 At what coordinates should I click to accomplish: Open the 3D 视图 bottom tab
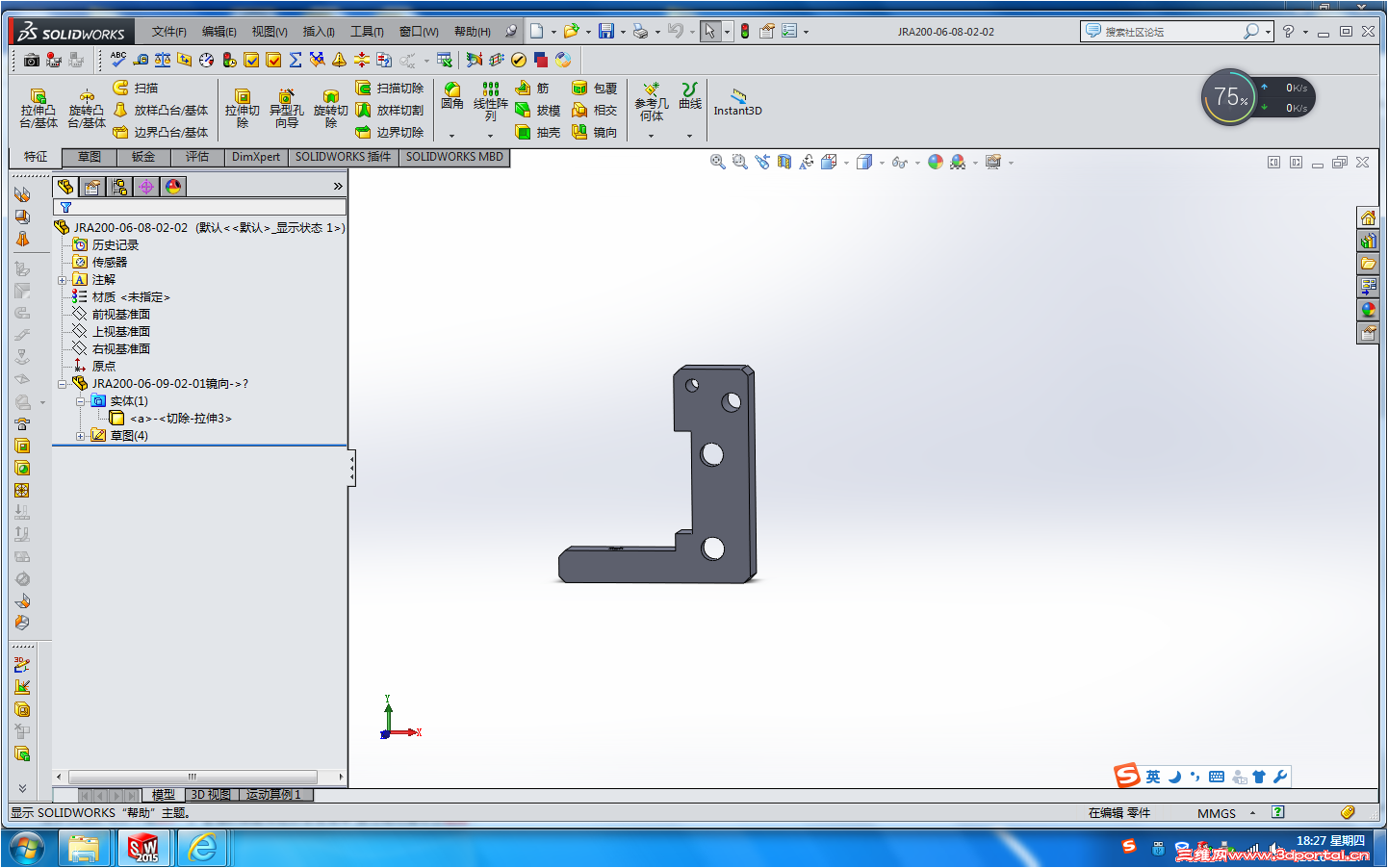[211, 795]
